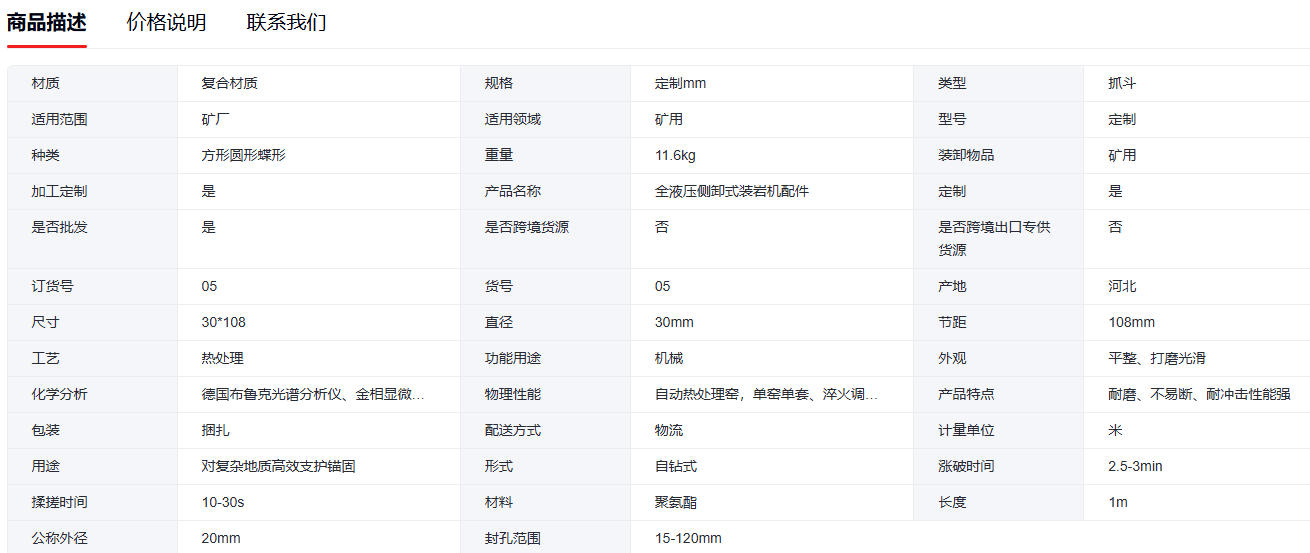
Task: Click the 产品特点 value 耐磨、不易断
Action: tap(1192, 394)
